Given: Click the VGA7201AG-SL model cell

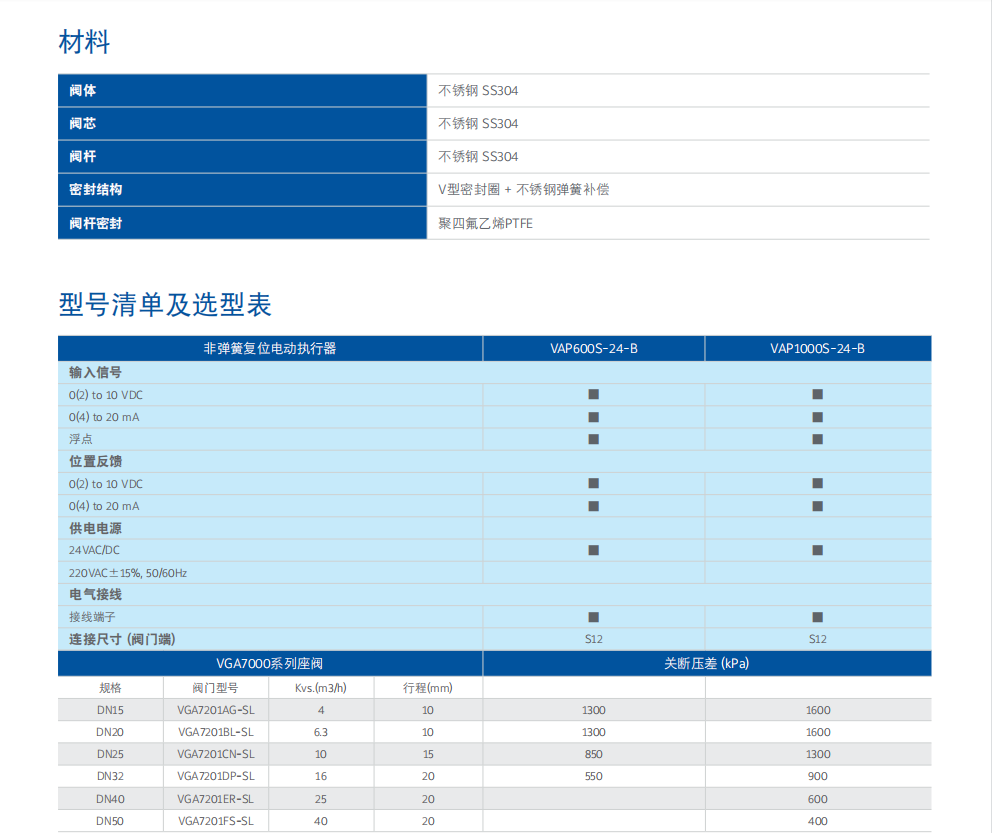Looking at the screenshot, I should [x=216, y=710].
